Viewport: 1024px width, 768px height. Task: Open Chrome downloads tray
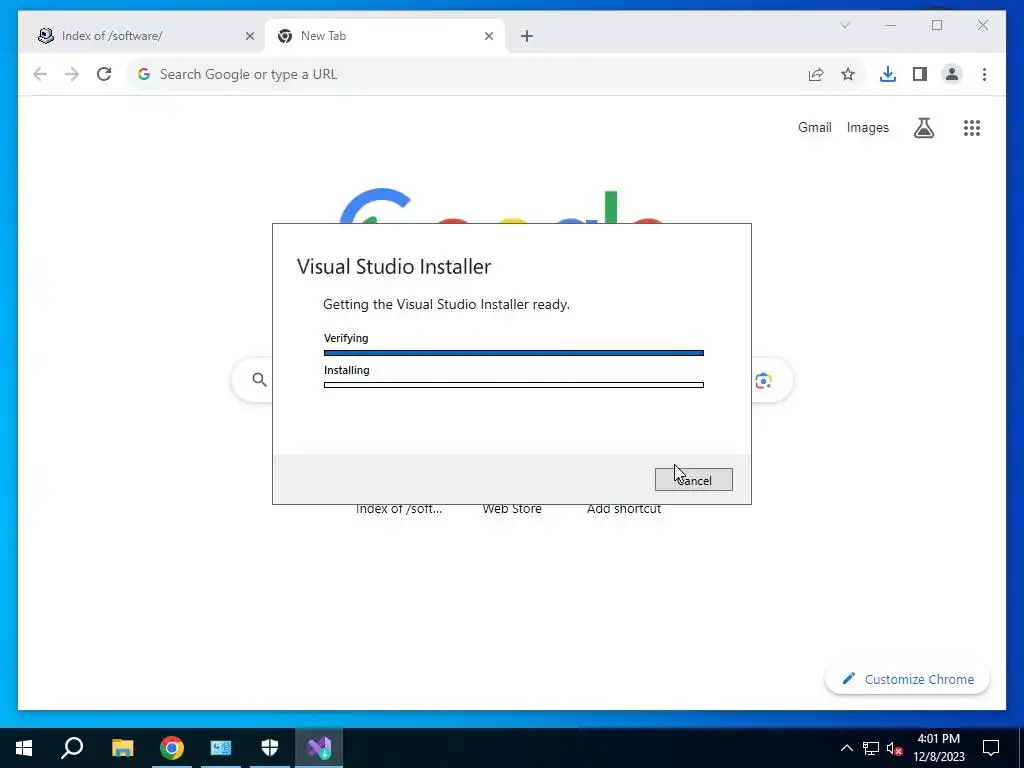coord(888,74)
